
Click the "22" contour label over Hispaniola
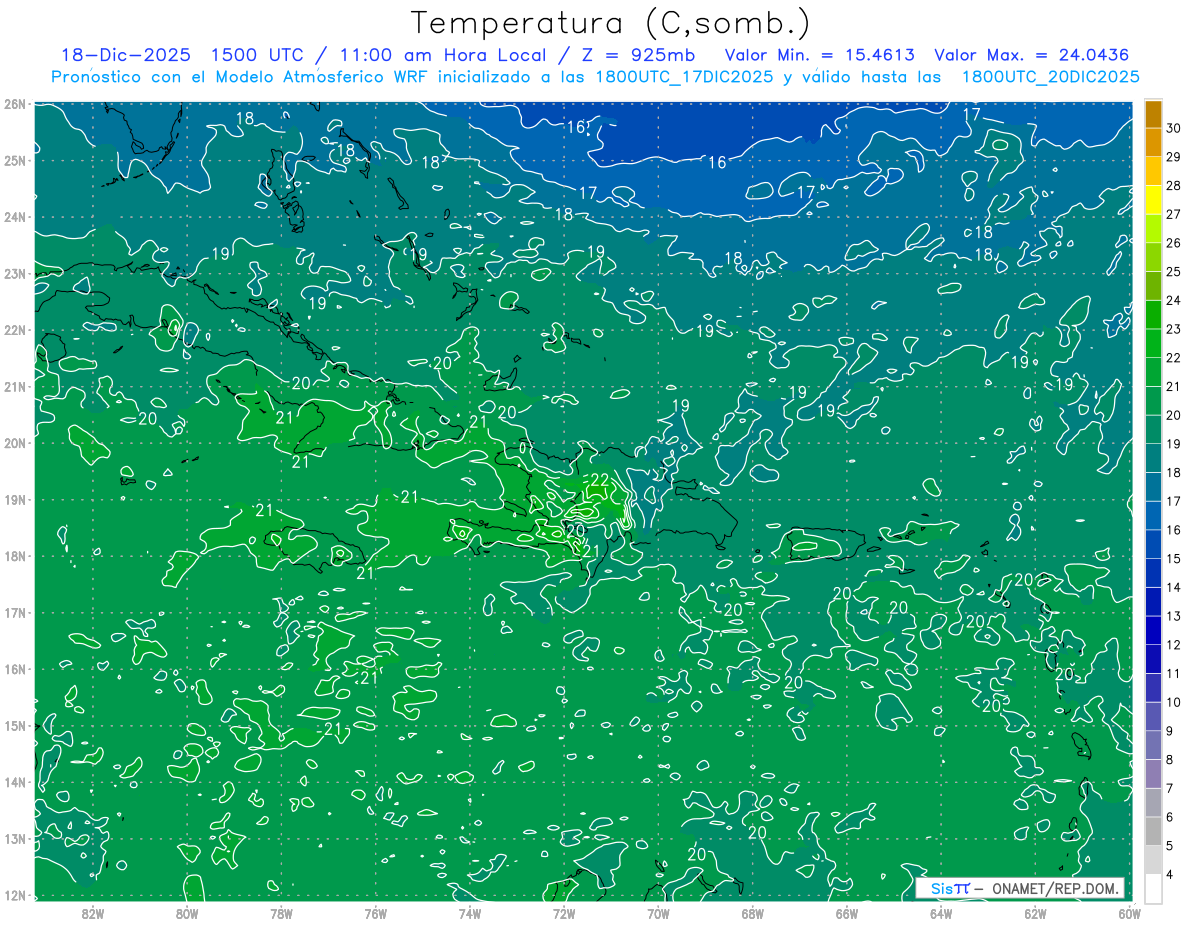point(599,481)
